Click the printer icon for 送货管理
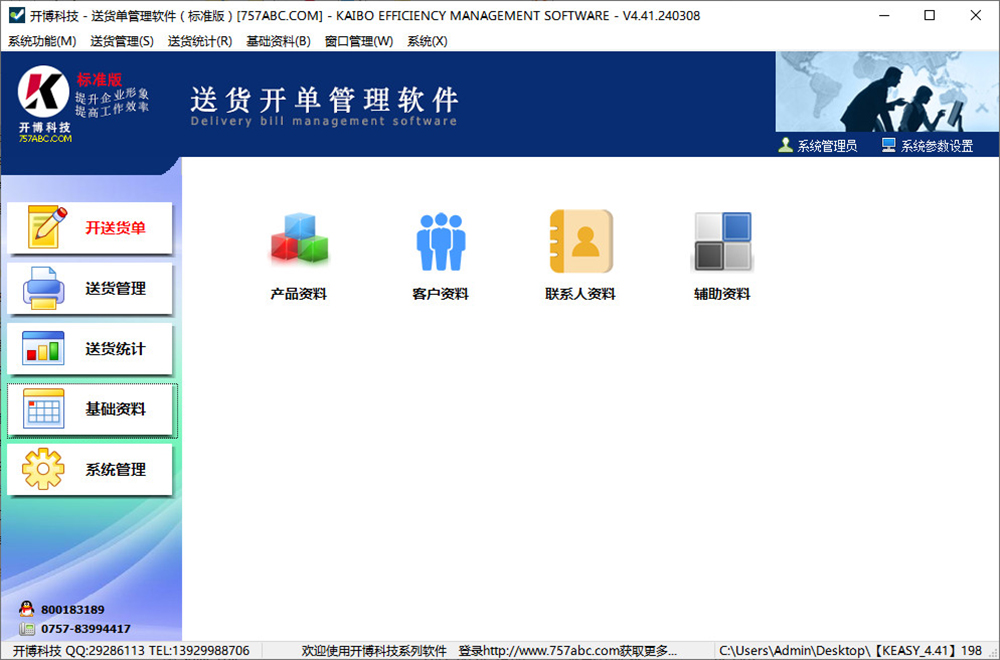The height and width of the screenshot is (660, 1000). pyautogui.click(x=43, y=288)
